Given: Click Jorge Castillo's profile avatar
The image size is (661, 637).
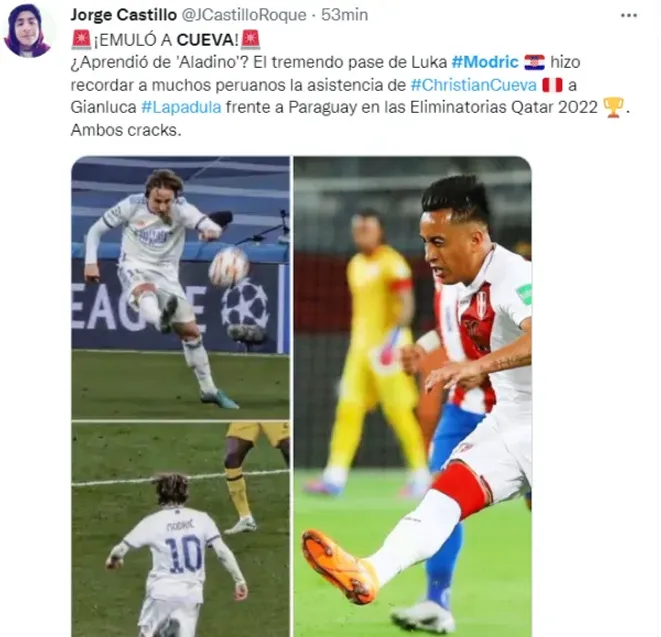Looking at the screenshot, I should click(27, 30).
